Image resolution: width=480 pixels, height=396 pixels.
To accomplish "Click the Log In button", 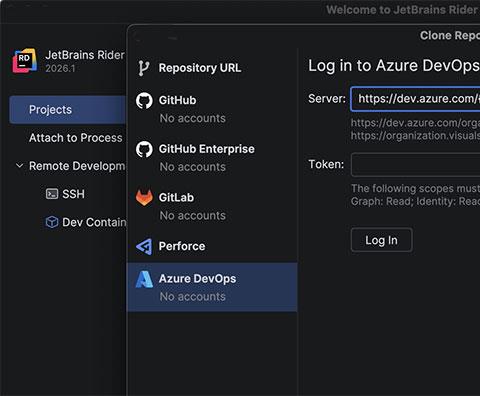I will (x=382, y=240).
